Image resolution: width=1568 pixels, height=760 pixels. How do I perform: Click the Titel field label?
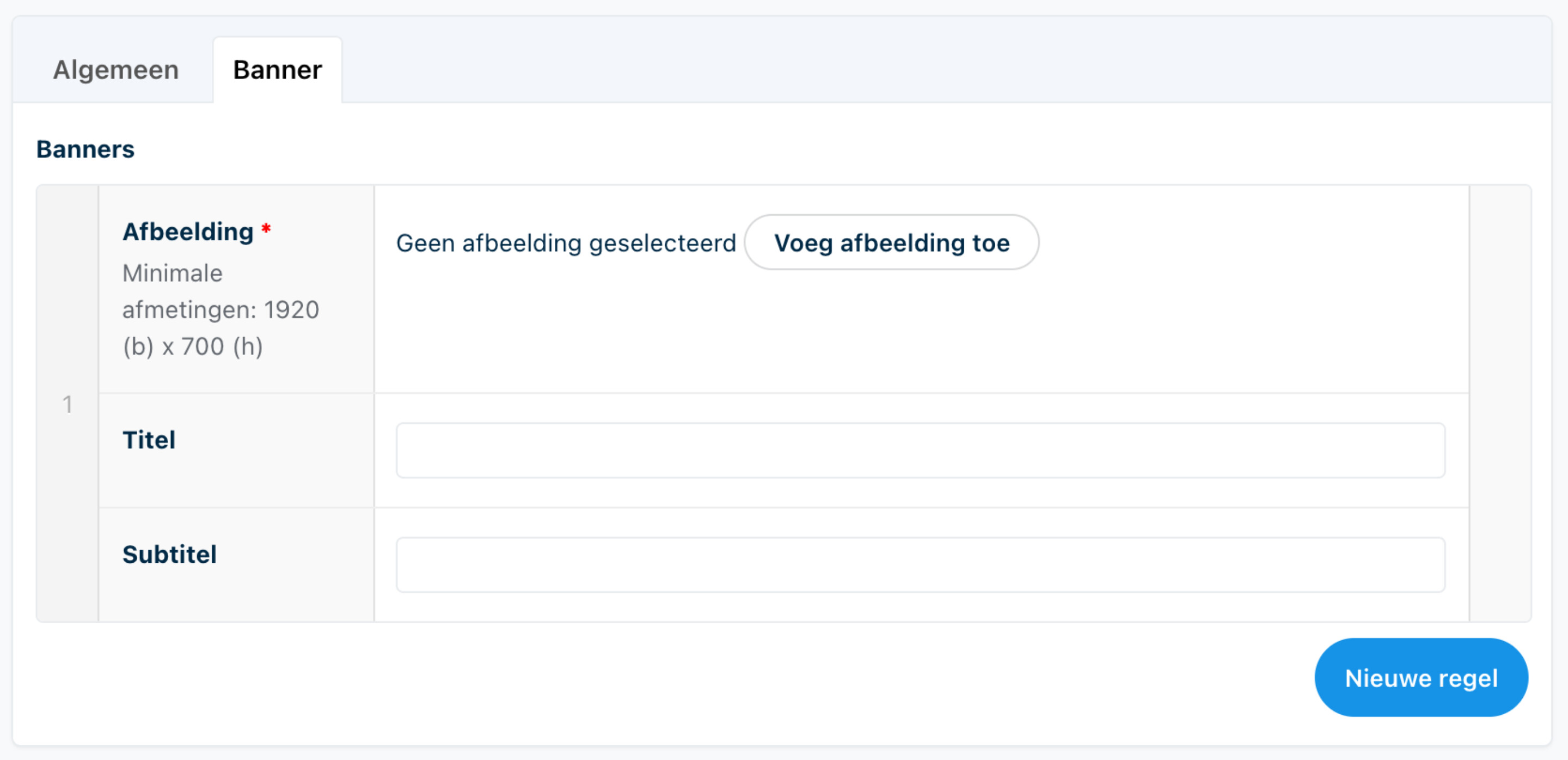coord(149,440)
